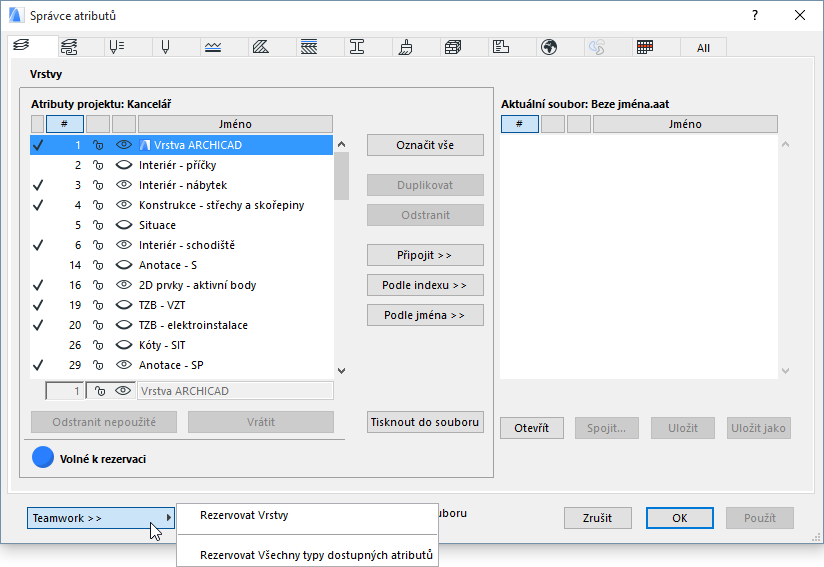Viewport: 824px width, 567px height.
Task: Click the lock icon of Vrstva ARCHICAD row
Action: (x=98, y=145)
